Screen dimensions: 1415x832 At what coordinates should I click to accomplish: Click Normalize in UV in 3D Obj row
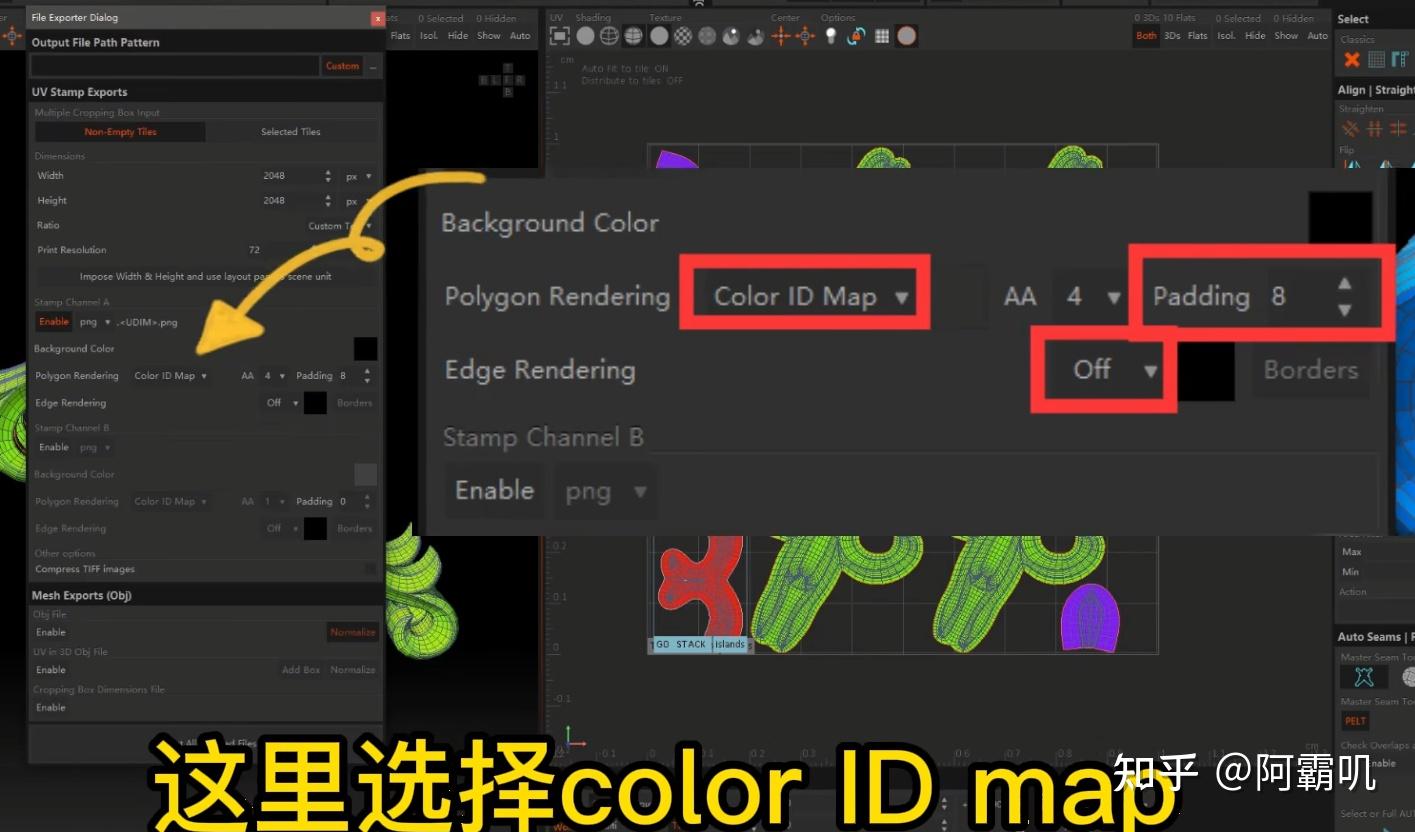(353, 670)
